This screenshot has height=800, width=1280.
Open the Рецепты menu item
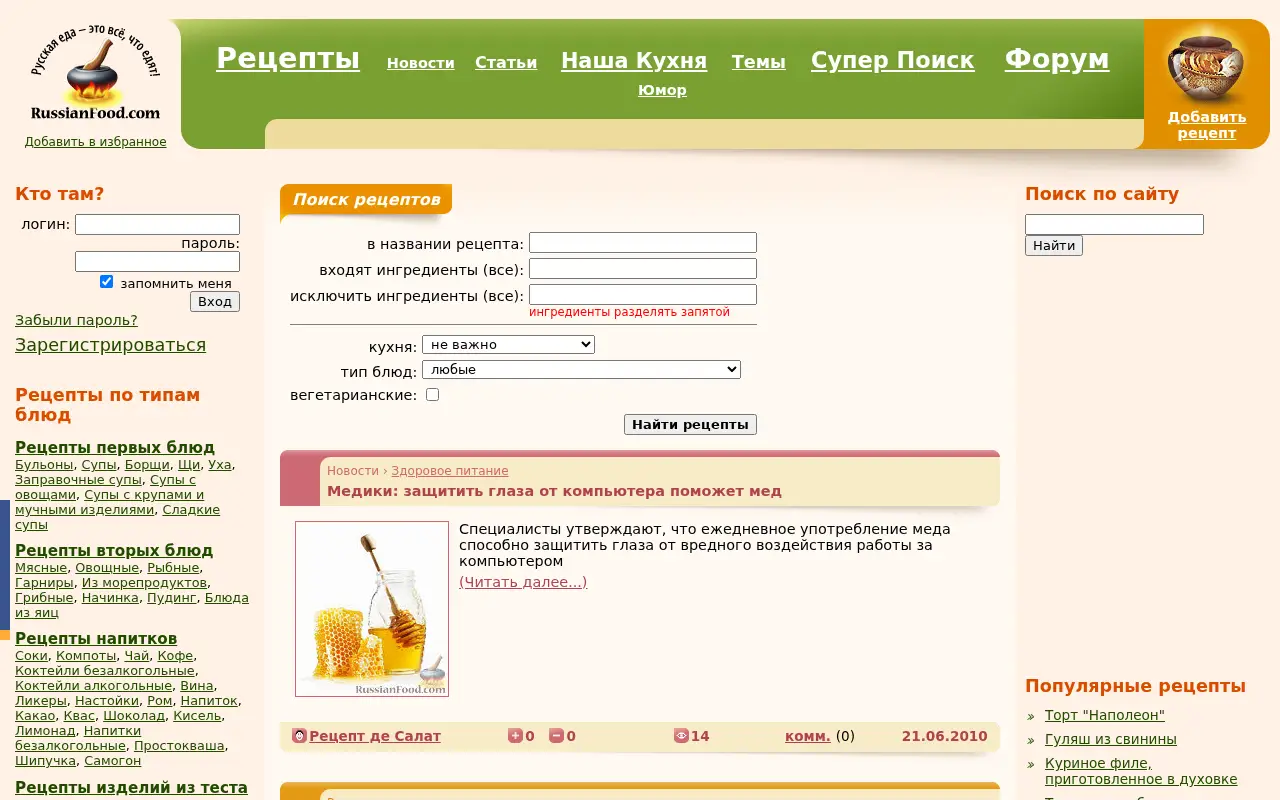click(288, 59)
